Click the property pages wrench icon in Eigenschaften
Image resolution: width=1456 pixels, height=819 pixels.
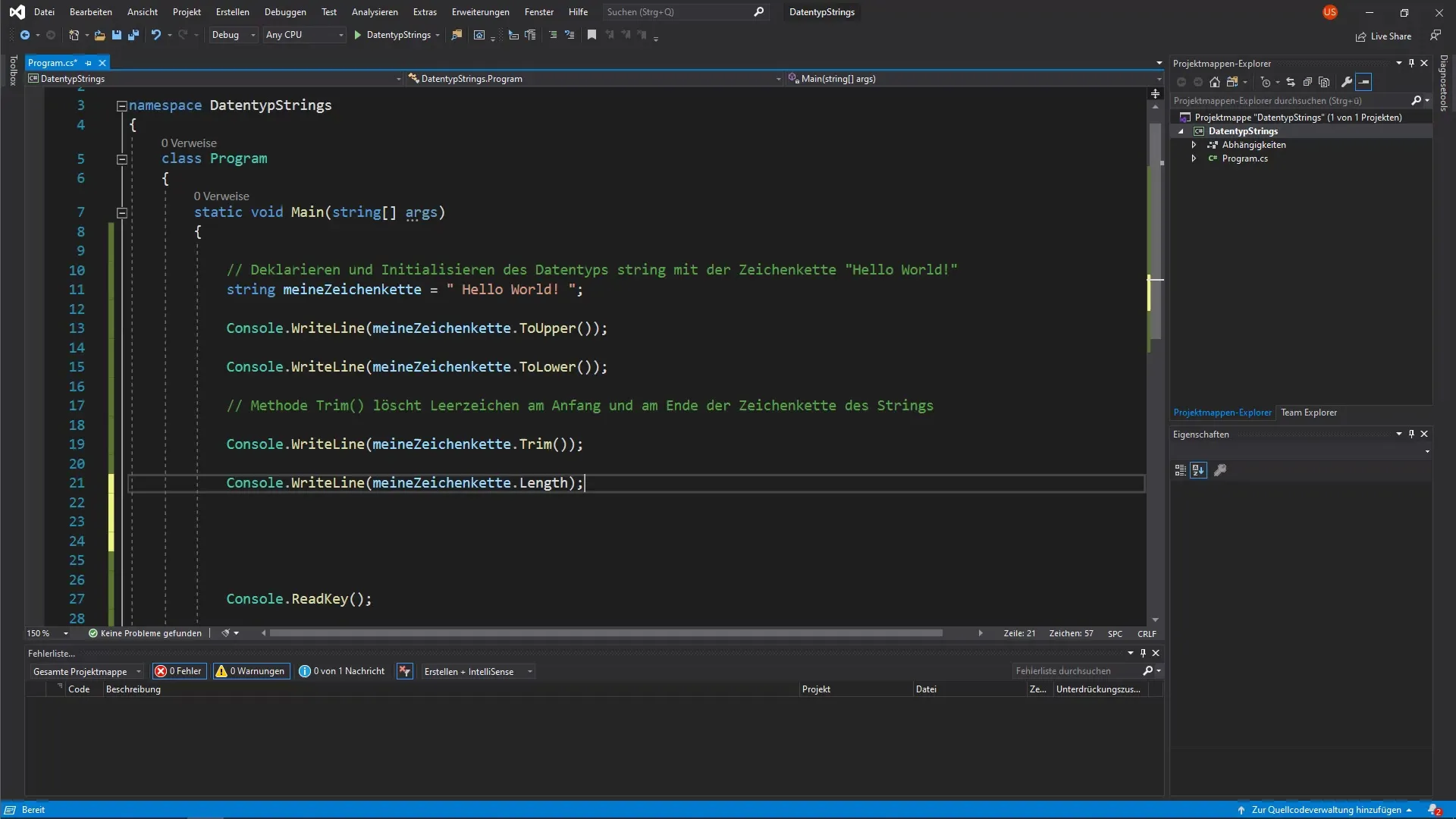(x=1220, y=470)
